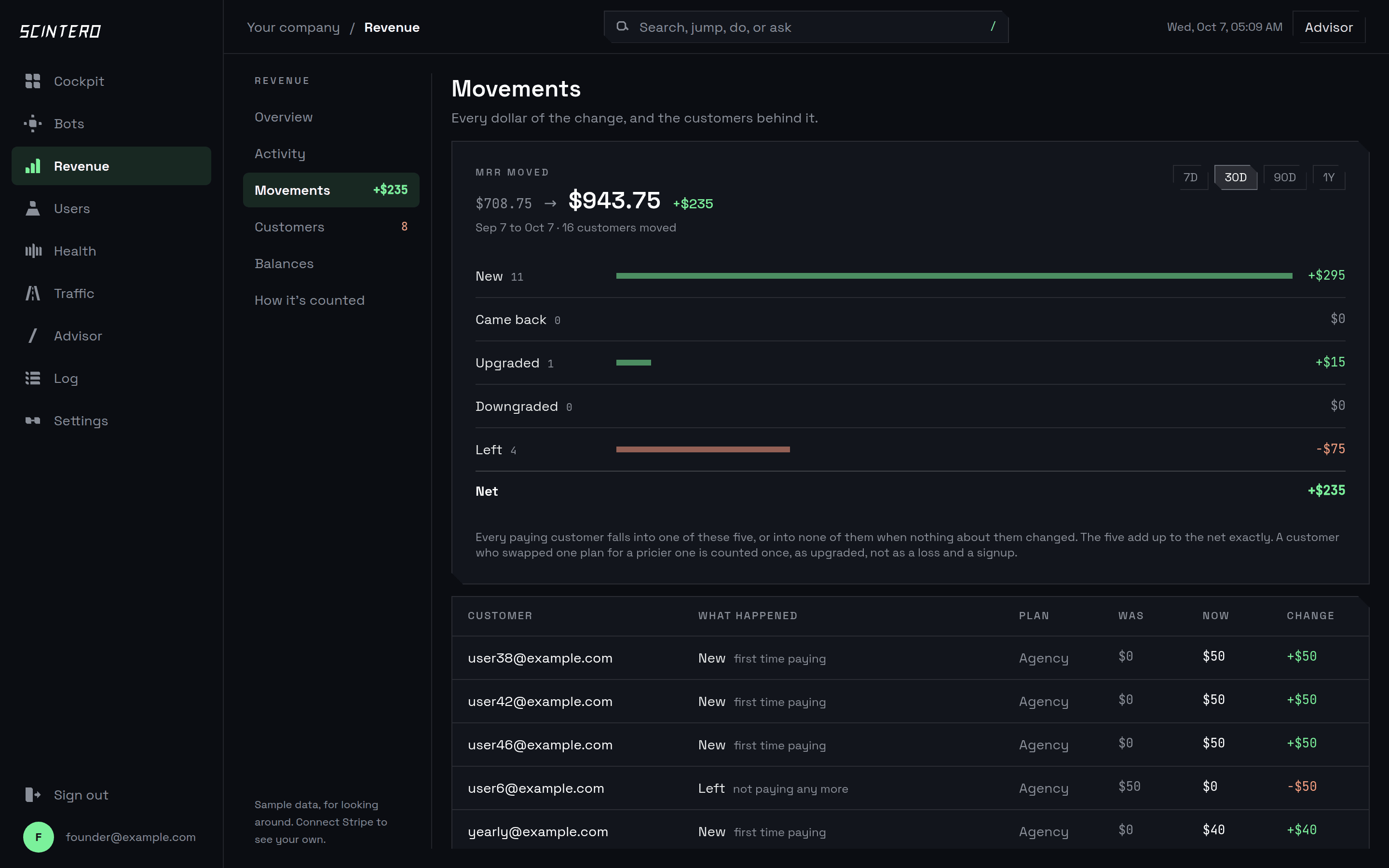The width and height of the screenshot is (1389, 868).
Task: Open Overview in Revenue submenu
Action: click(331, 117)
